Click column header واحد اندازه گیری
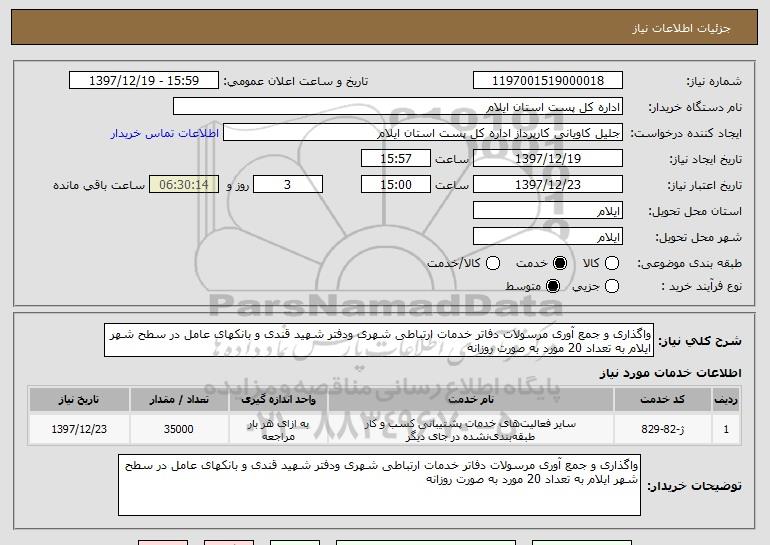 278,400
